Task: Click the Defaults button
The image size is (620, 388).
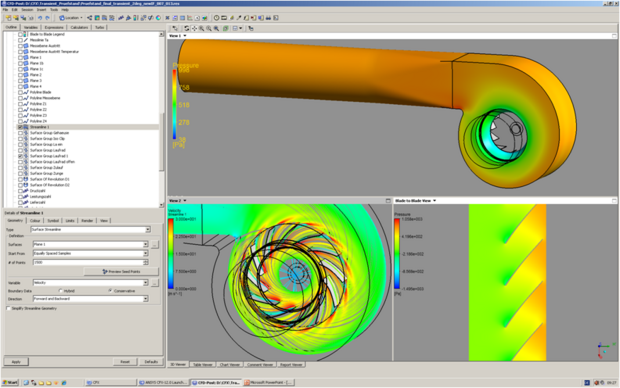Action: click(x=151, y=362)
